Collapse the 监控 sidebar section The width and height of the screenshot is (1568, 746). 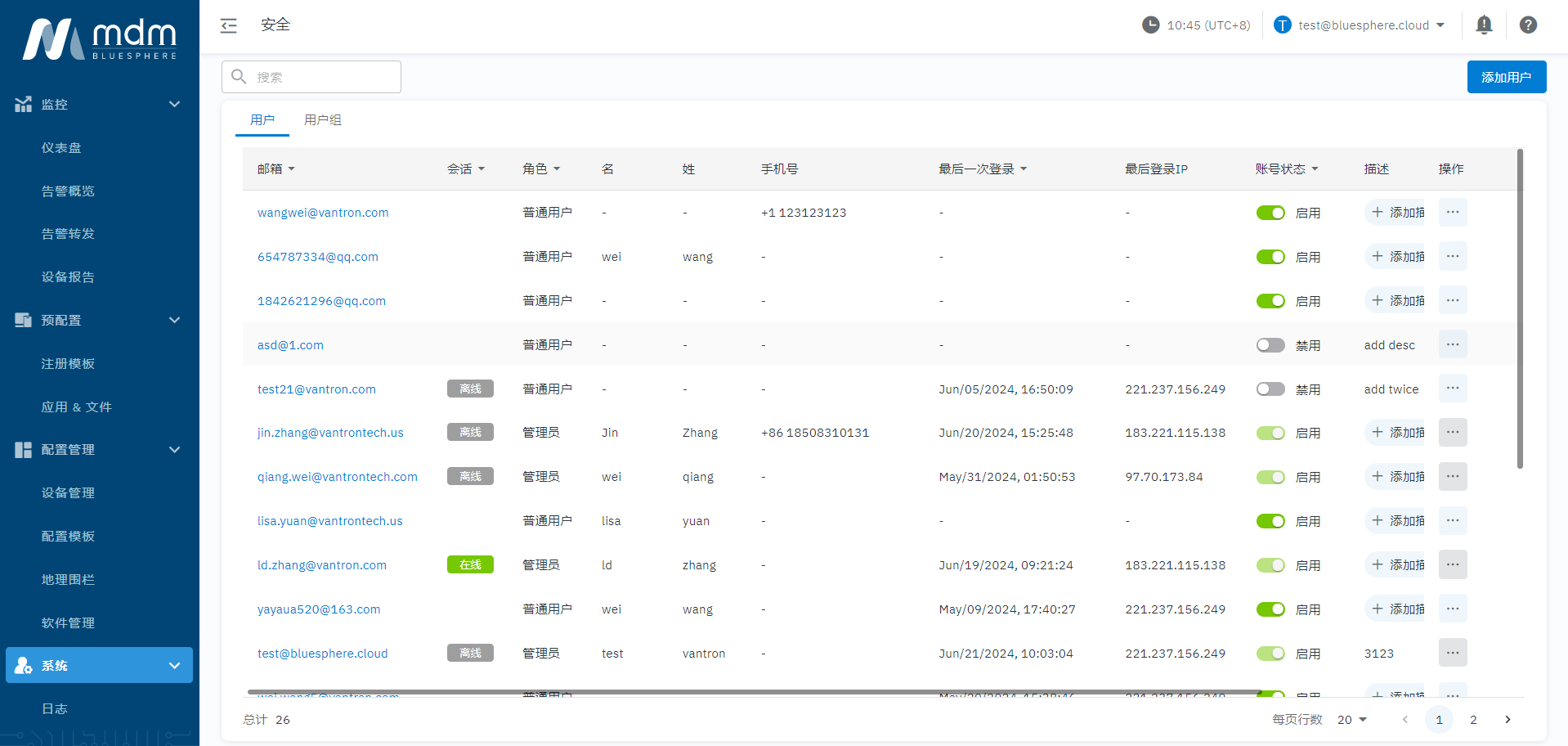point(174,104)
